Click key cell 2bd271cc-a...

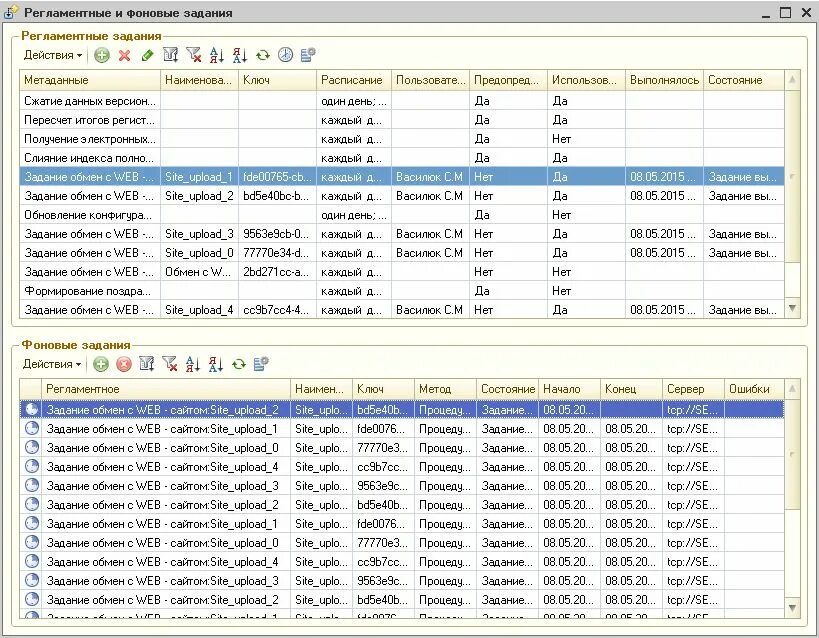[277, 272]
